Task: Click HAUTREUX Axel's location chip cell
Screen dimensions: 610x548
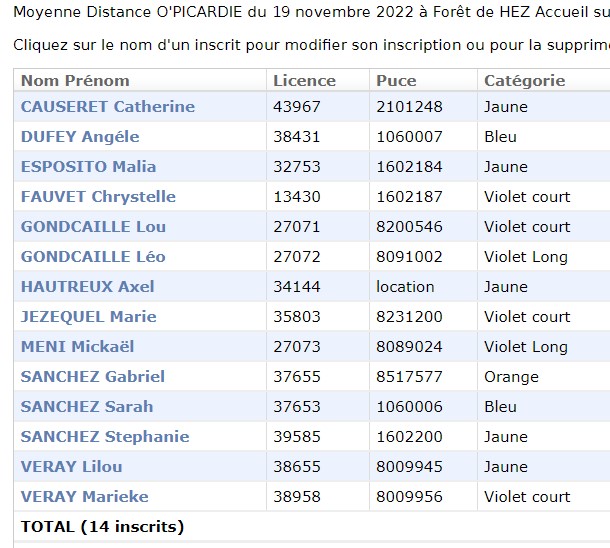Action: (405, 287)
